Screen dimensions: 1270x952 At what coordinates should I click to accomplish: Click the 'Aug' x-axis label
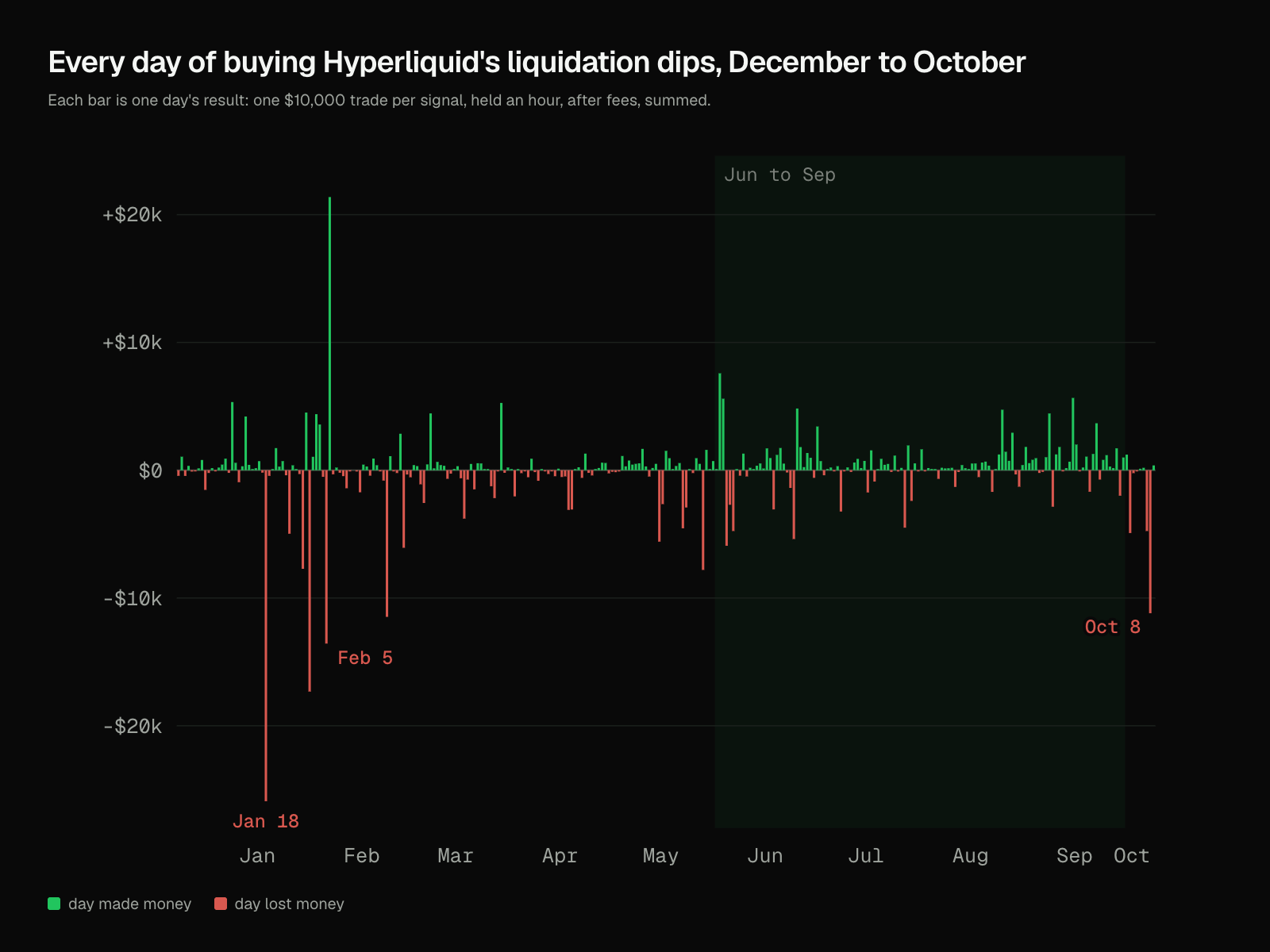(x=970, y=856)
